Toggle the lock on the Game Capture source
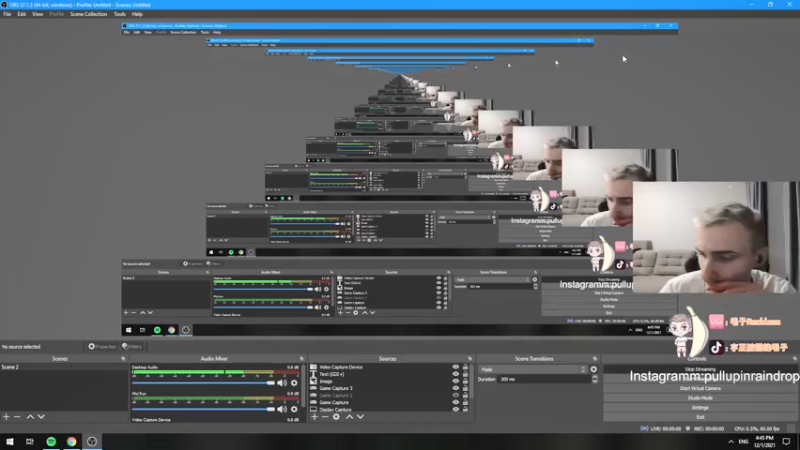This screenshot has height=450, width=800. pyautogui.click(x=465, y=403)
